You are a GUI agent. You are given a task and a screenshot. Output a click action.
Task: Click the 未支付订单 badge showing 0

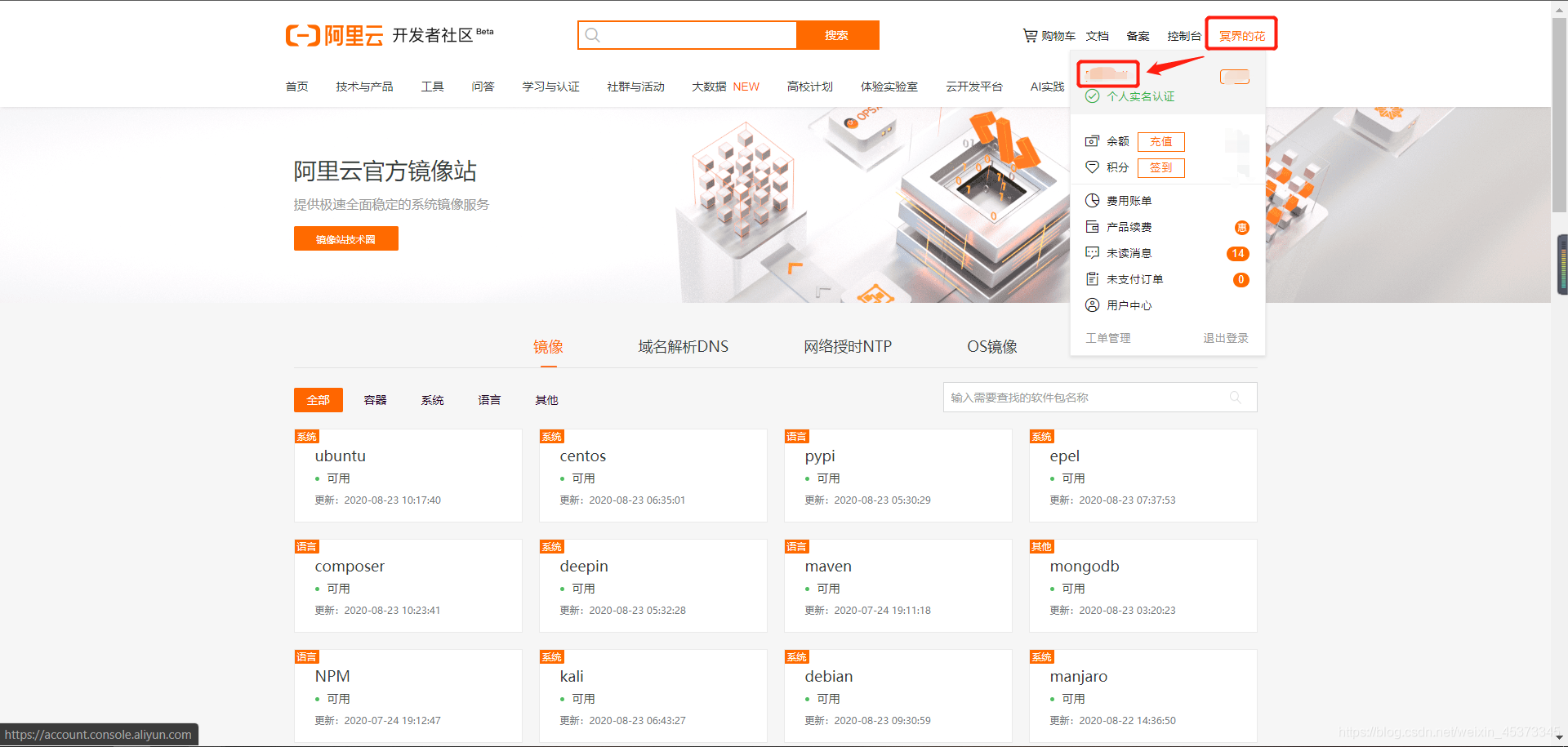click(x=1241, y=280)
